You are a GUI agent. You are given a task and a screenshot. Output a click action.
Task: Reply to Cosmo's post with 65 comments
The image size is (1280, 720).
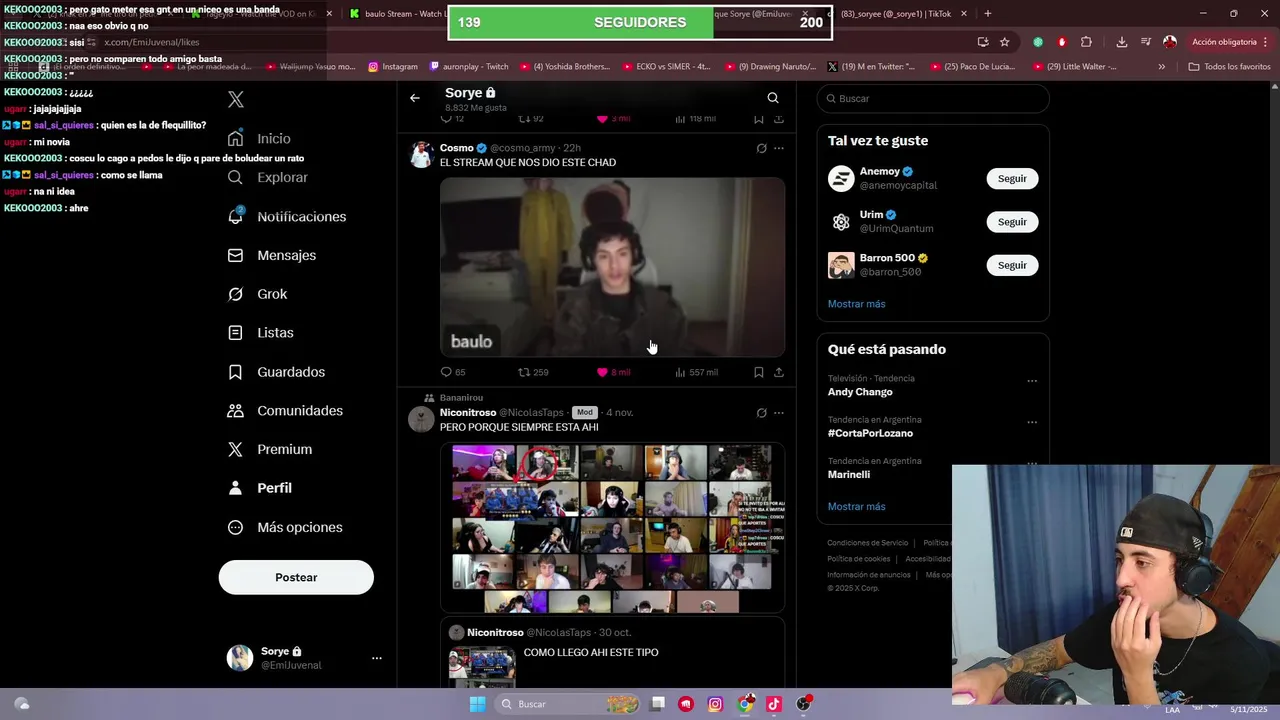pos(453,372)
